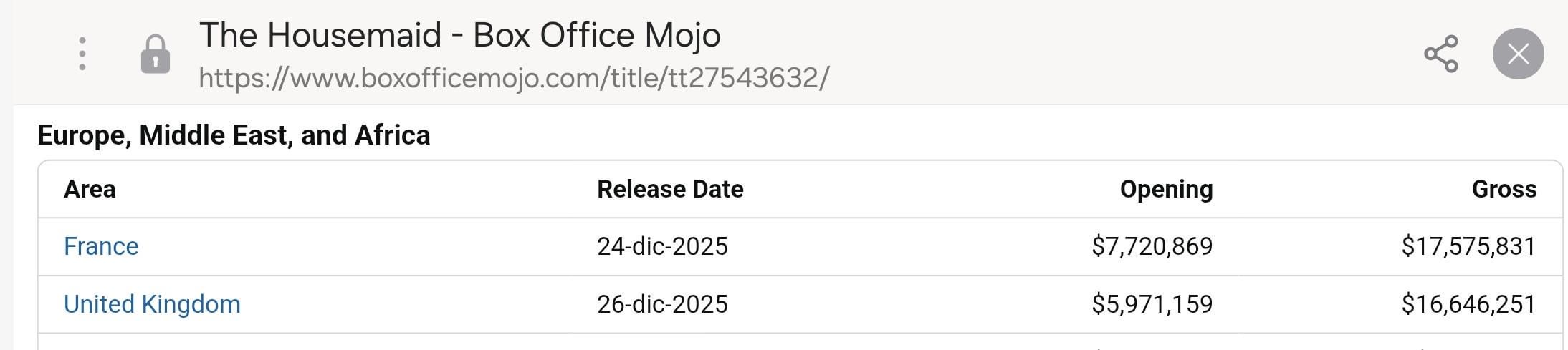1568x350 pixels.
Task: Click the partially visible third table row
Action: 800,343
